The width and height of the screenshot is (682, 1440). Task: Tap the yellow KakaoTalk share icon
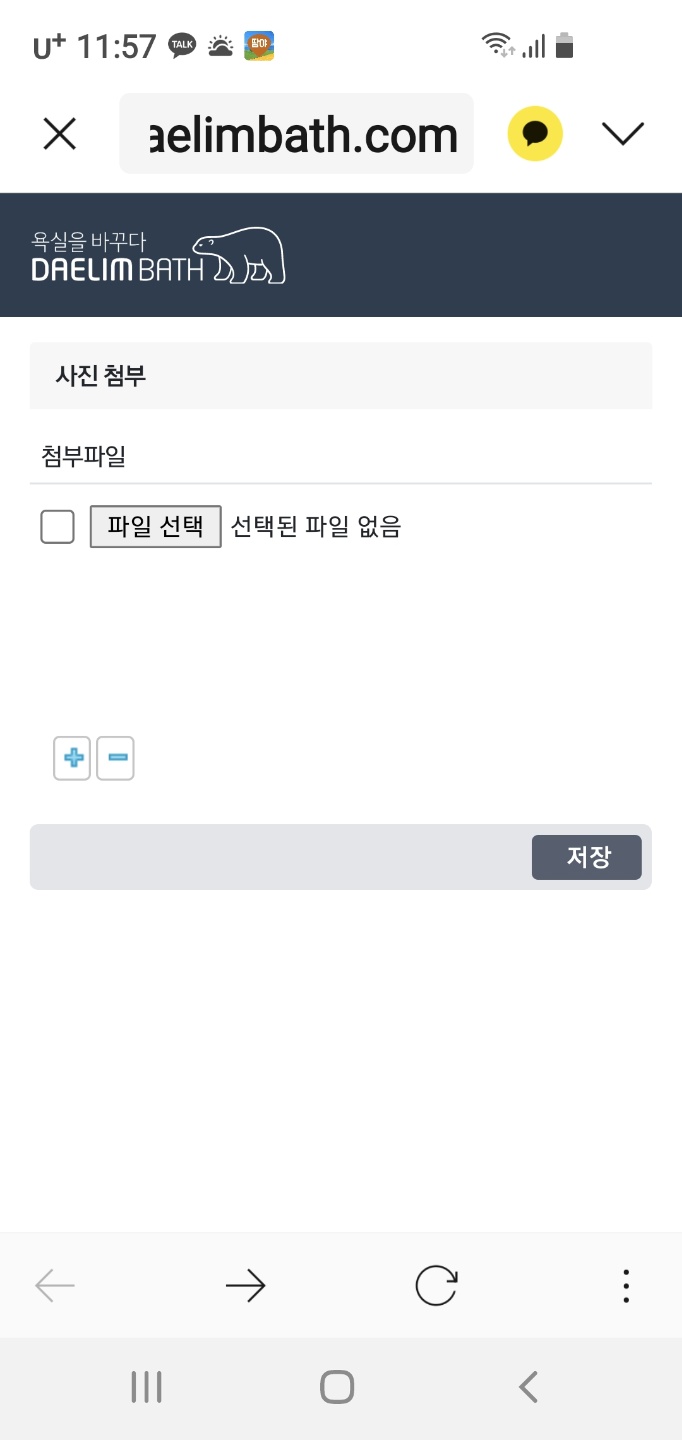point(535,134)
